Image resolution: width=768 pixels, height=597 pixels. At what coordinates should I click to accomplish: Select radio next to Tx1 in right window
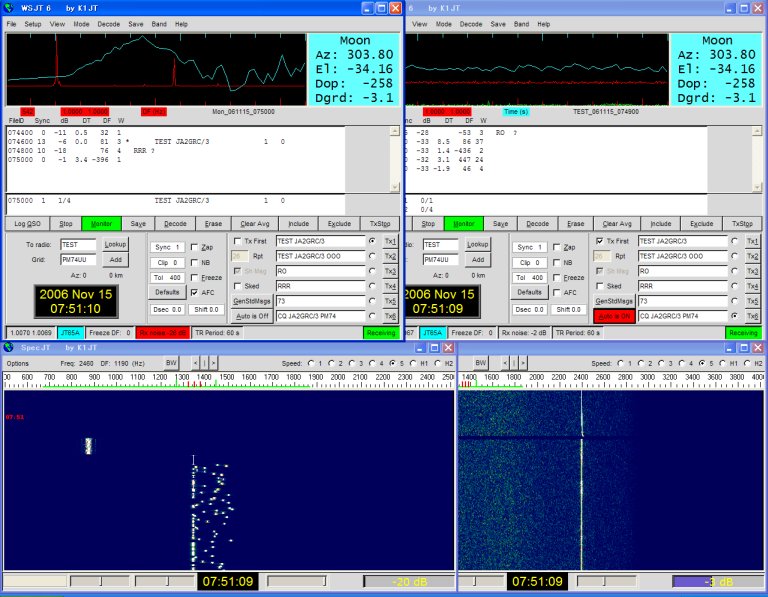coord(735,241)
